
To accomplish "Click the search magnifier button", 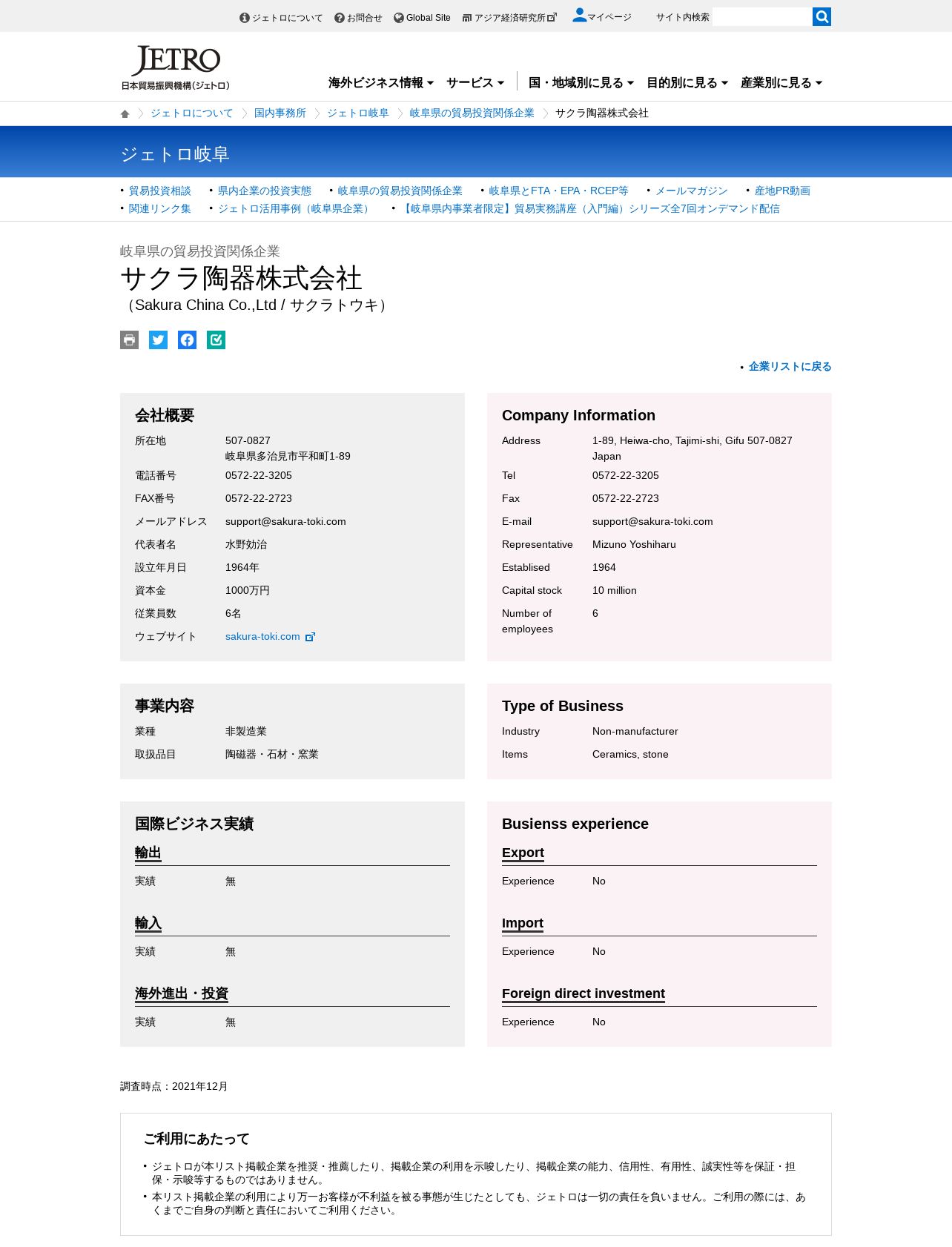I will pyautogui.click(x=822, y=16).
